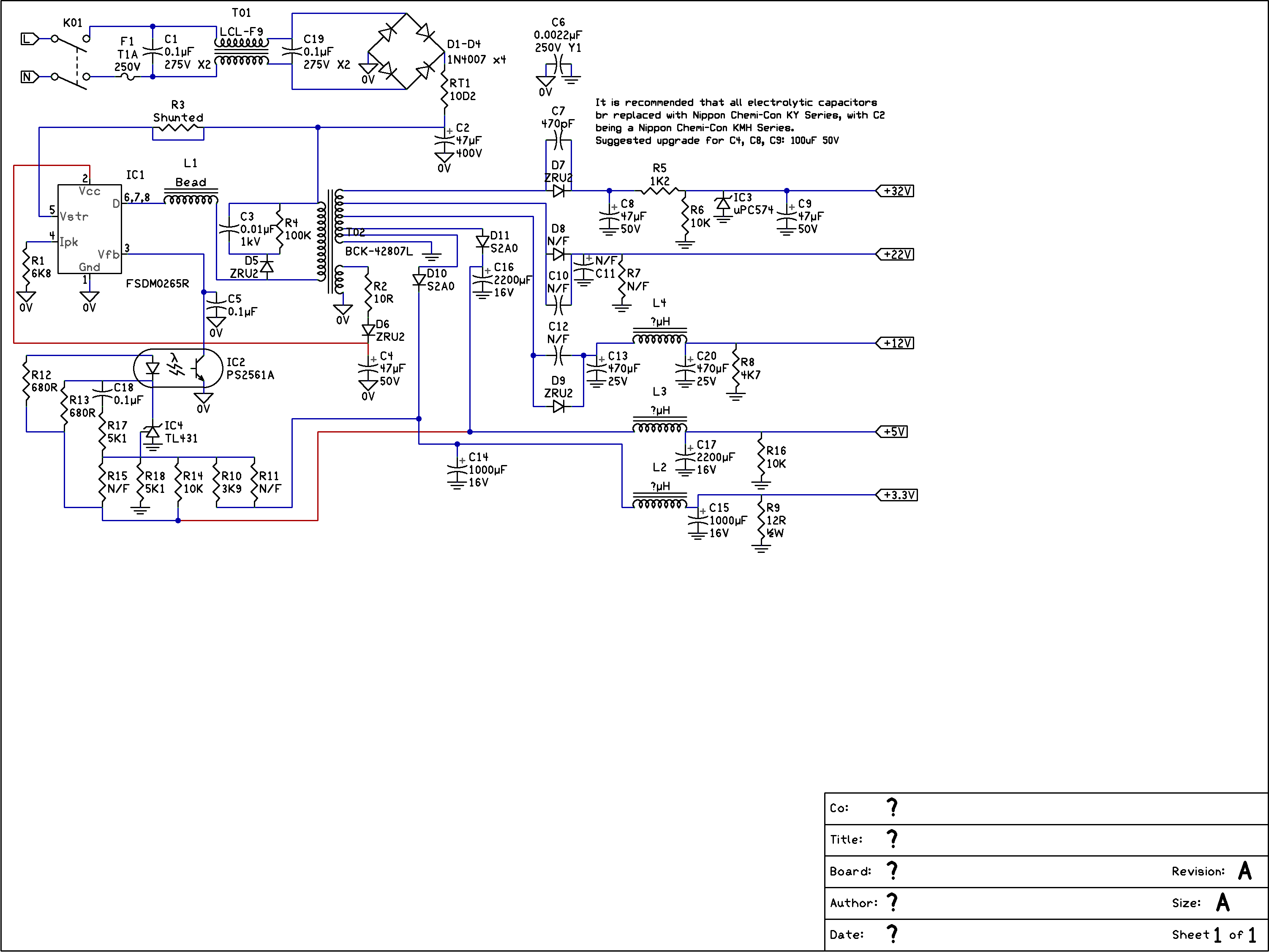The width and height of the screenshot is (1269, 952).
Task: Select the R2 10R resistor label
Action: (x=383, y=292)
